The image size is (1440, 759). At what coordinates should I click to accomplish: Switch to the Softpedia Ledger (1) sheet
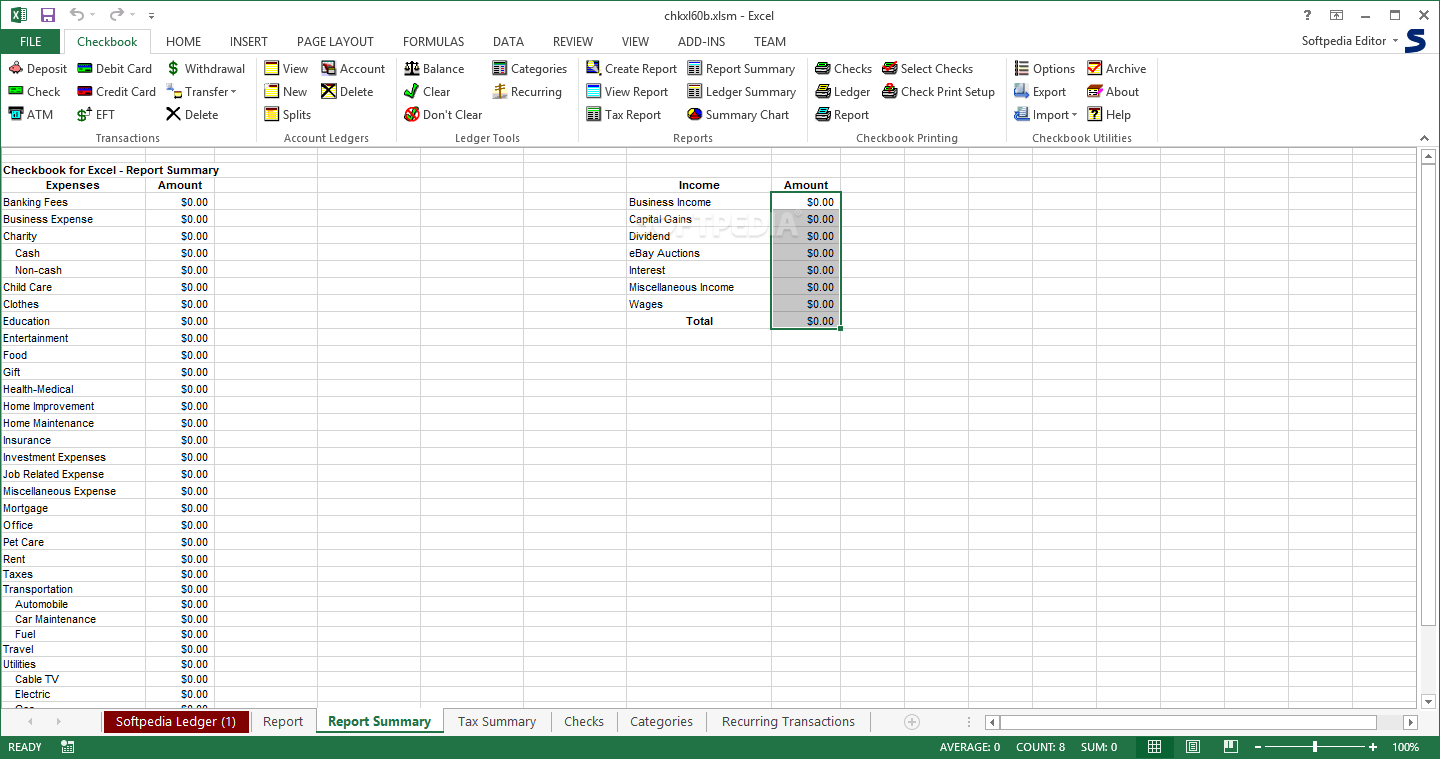176,721
